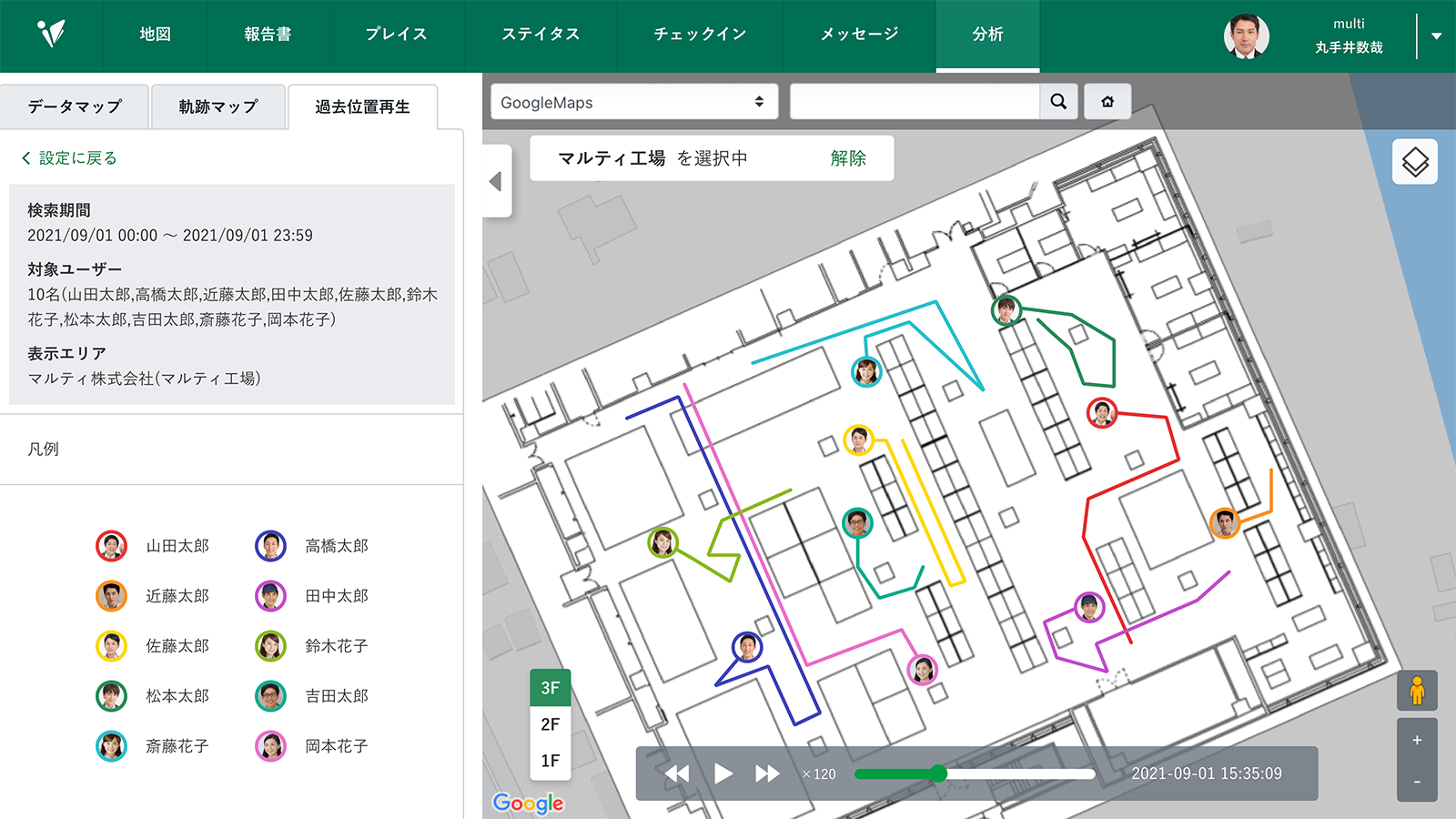This screenshot has height=819, width=1456.
Task: Collapse the map side panel arrow
Action: [496, 182]
